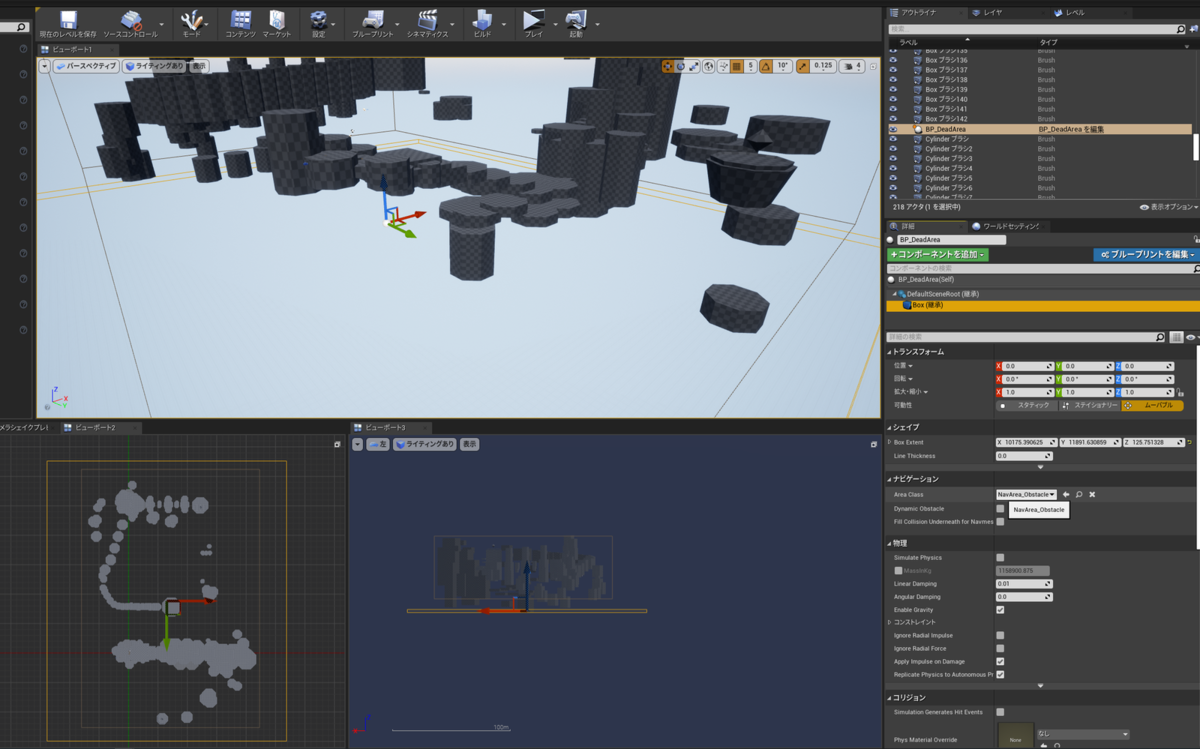This screenshot has height=749, width=1200.
Task: Click the Lit (ライティングあり) button in viewport 1
Action: point(154,66)
